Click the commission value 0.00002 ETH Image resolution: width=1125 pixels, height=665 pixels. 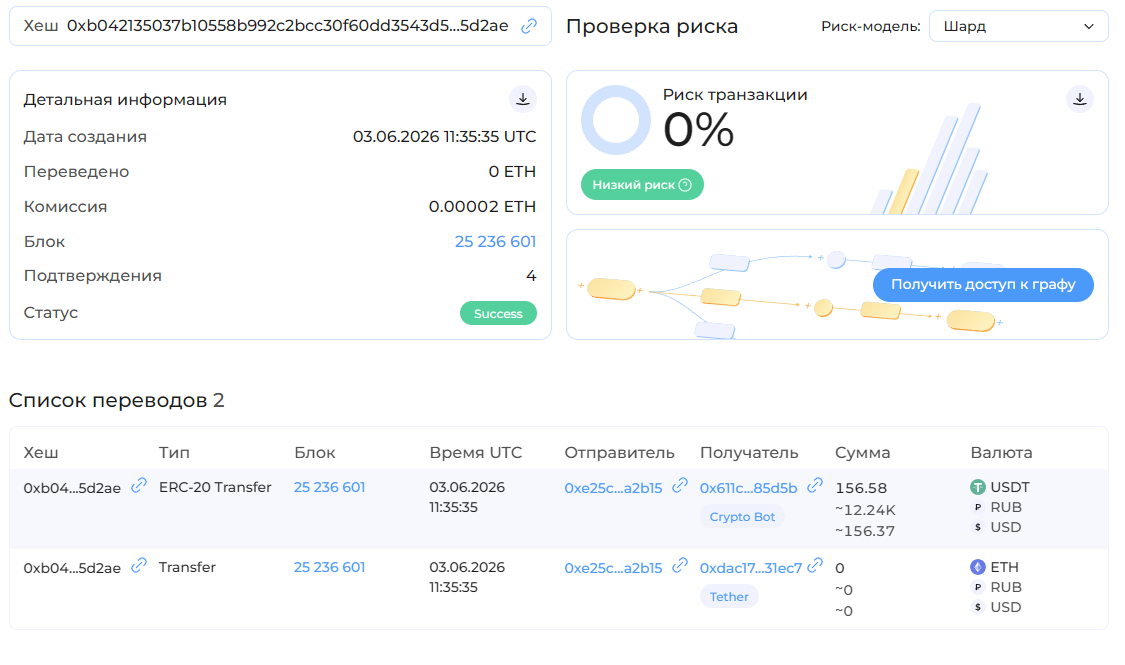point(482,207)
